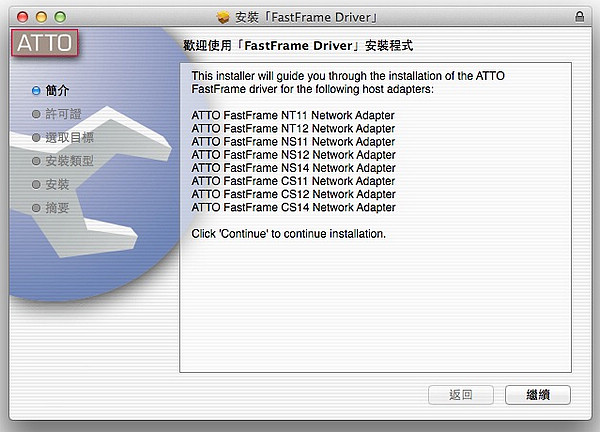Select the blue 簡介 step bullet
The image size is (600, 432).
(36, 91)
